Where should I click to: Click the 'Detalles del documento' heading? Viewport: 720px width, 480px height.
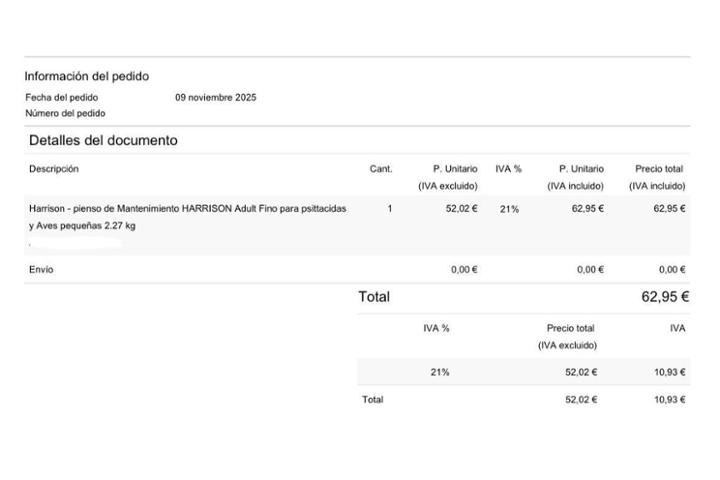pyautogui.click(x=103, y=140)
